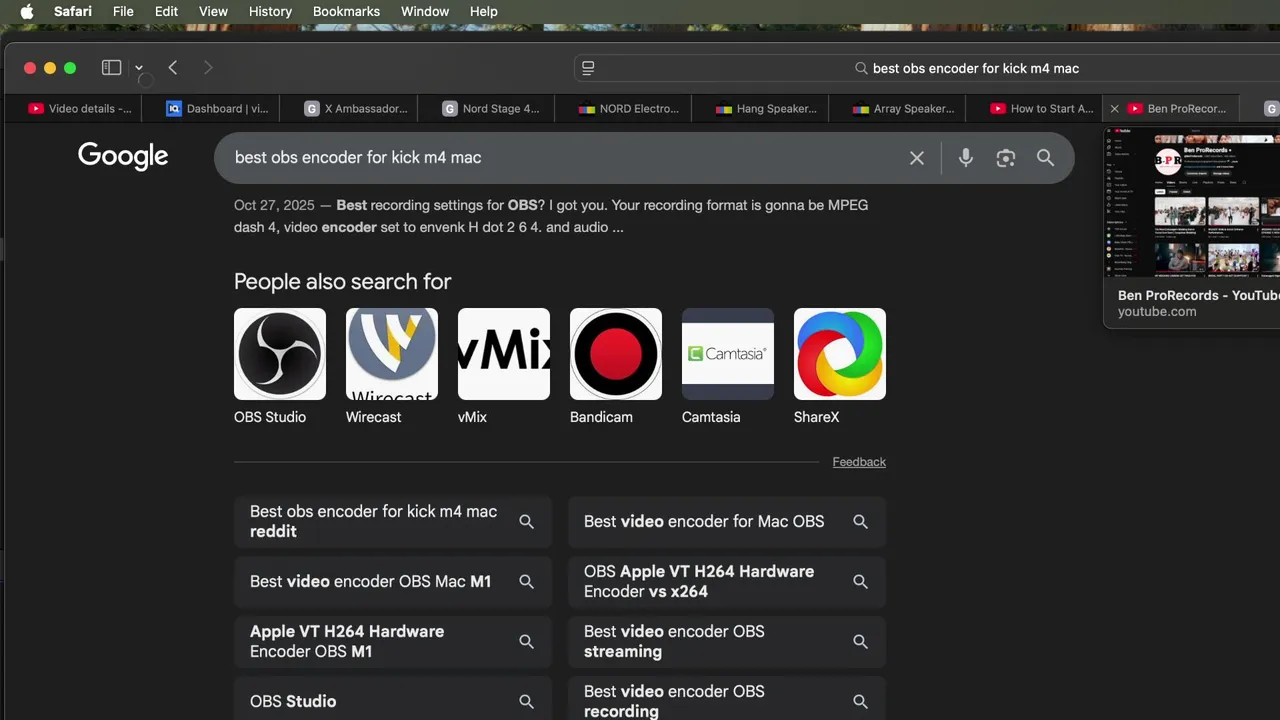This screenshot has height=720, width=1280.
Task: Open the Camtasia related search
Action: (x=728, y=367)
